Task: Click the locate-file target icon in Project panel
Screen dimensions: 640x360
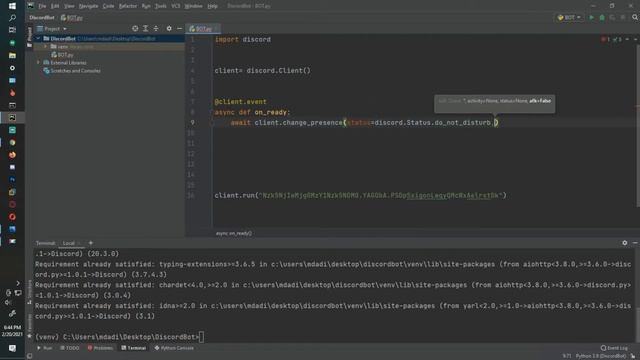Action: 135,29
